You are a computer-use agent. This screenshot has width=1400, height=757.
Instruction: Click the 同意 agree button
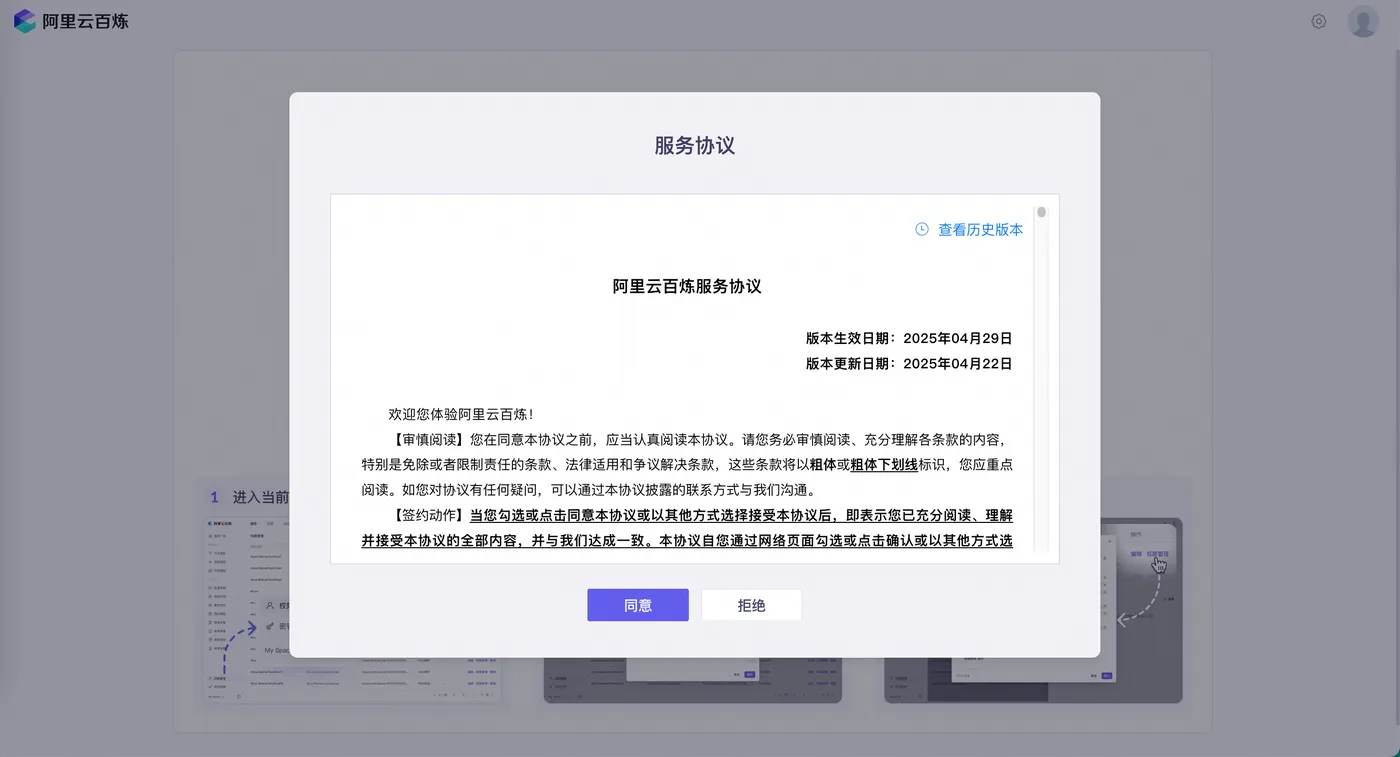pos(638,605)
